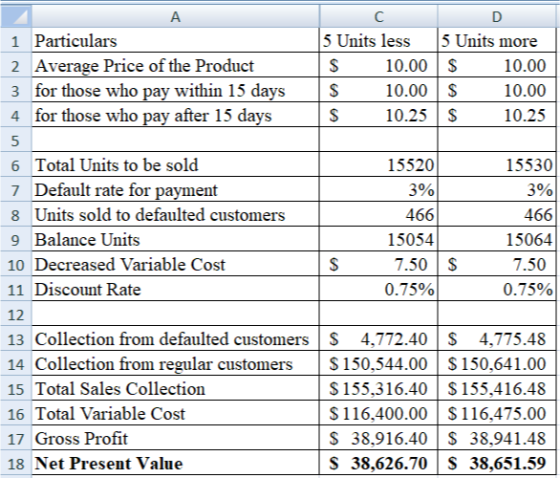Image resolution: width=560 pixels, height=478 pixels.
Task: Click the $150,544.00 cell
Action: pos(379,363)
